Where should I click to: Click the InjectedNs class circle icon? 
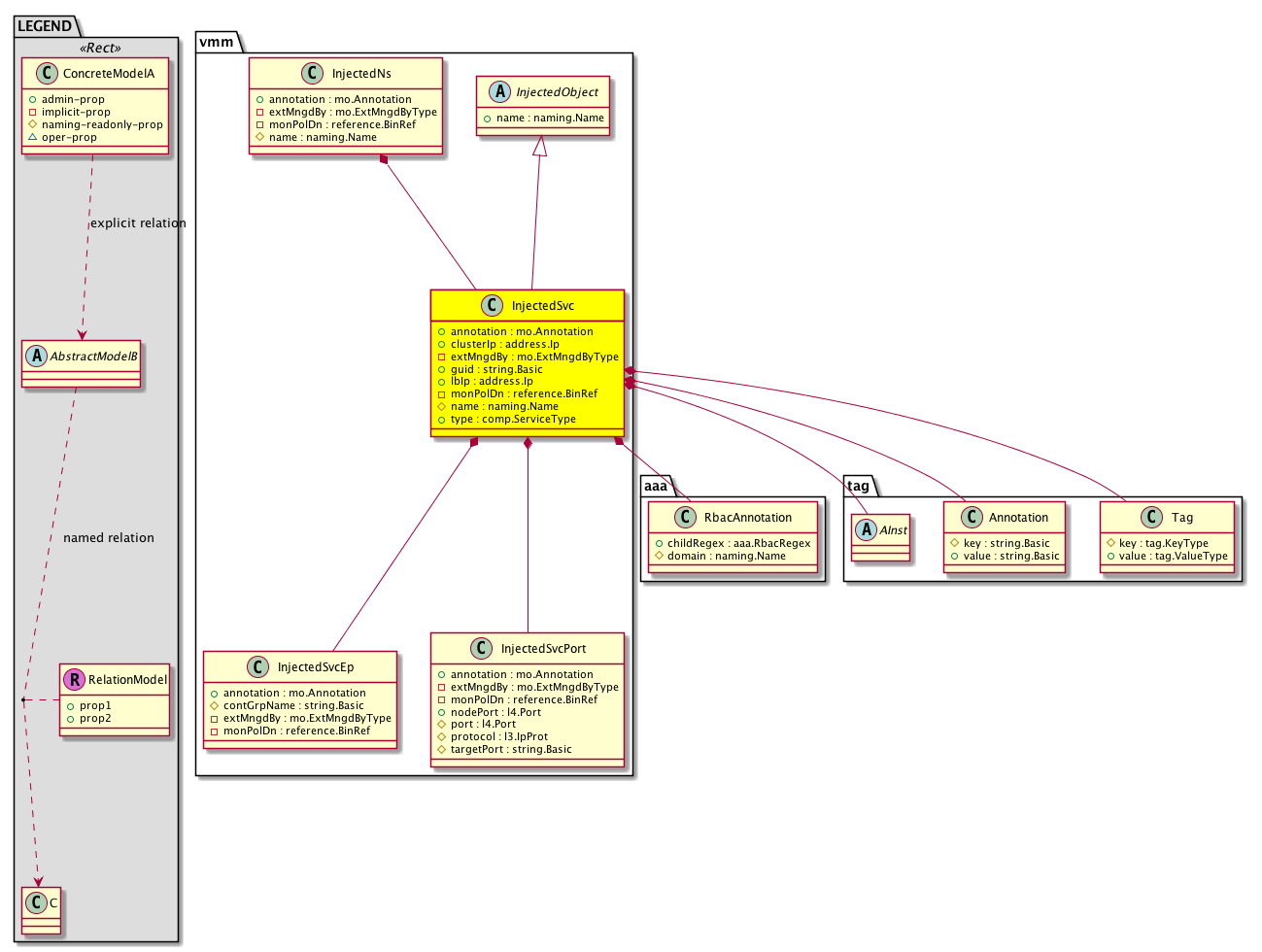(x=312, y=74)
